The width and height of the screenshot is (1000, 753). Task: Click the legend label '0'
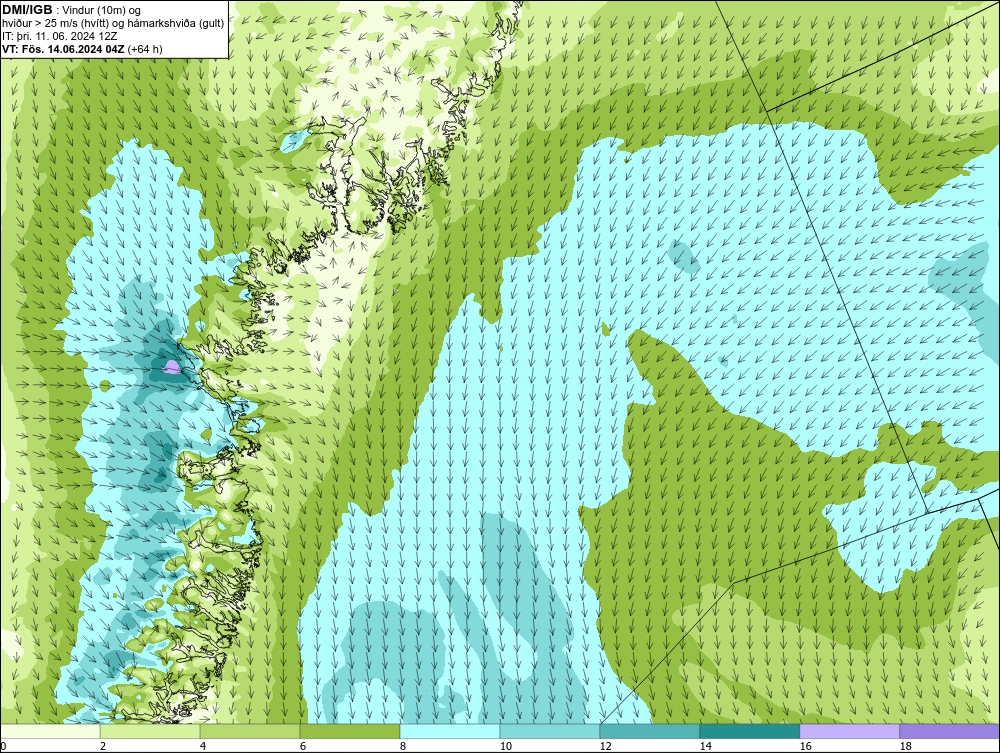tap(3, 746)
